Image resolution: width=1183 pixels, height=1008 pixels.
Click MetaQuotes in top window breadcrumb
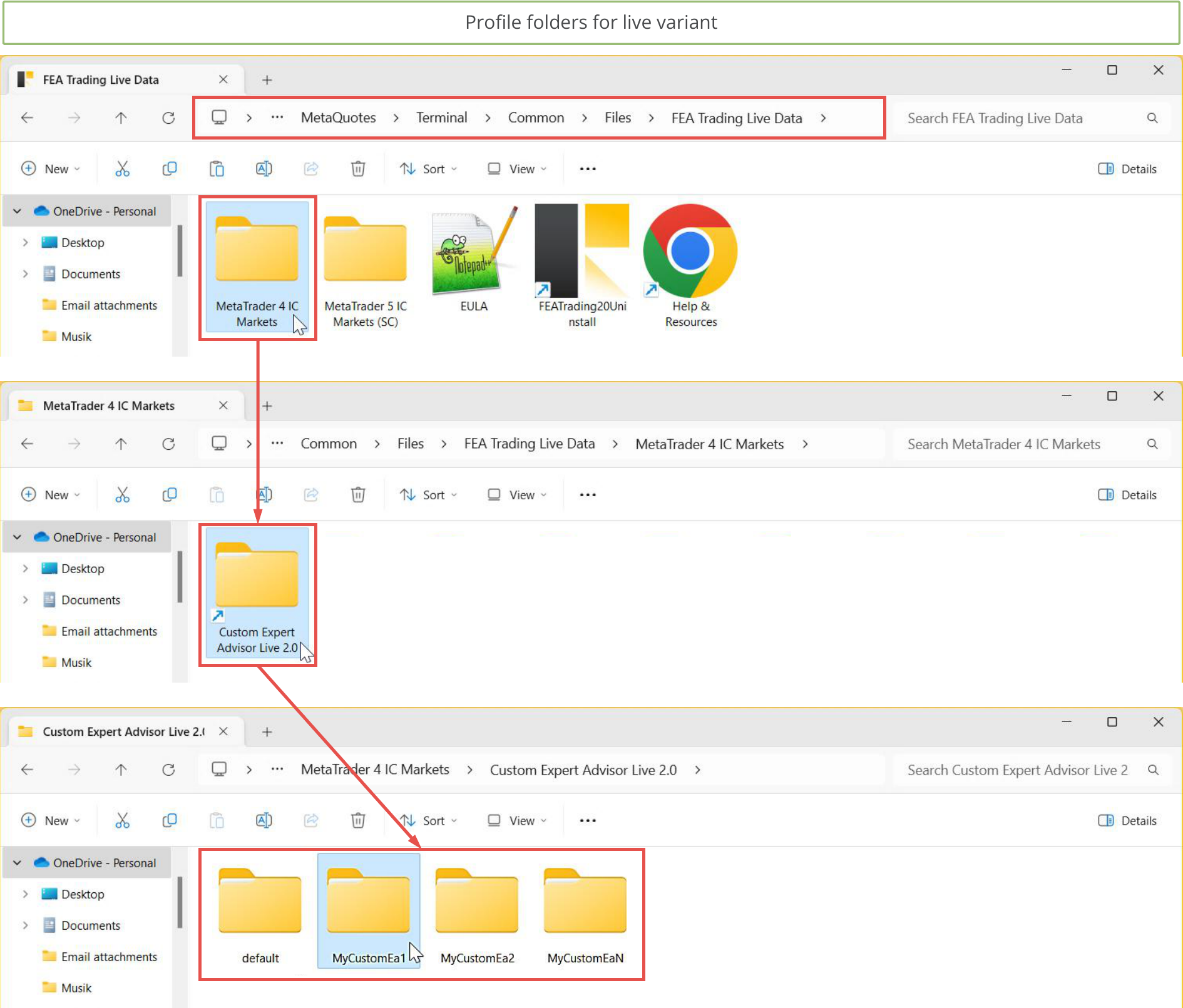[x=339, y=118]
